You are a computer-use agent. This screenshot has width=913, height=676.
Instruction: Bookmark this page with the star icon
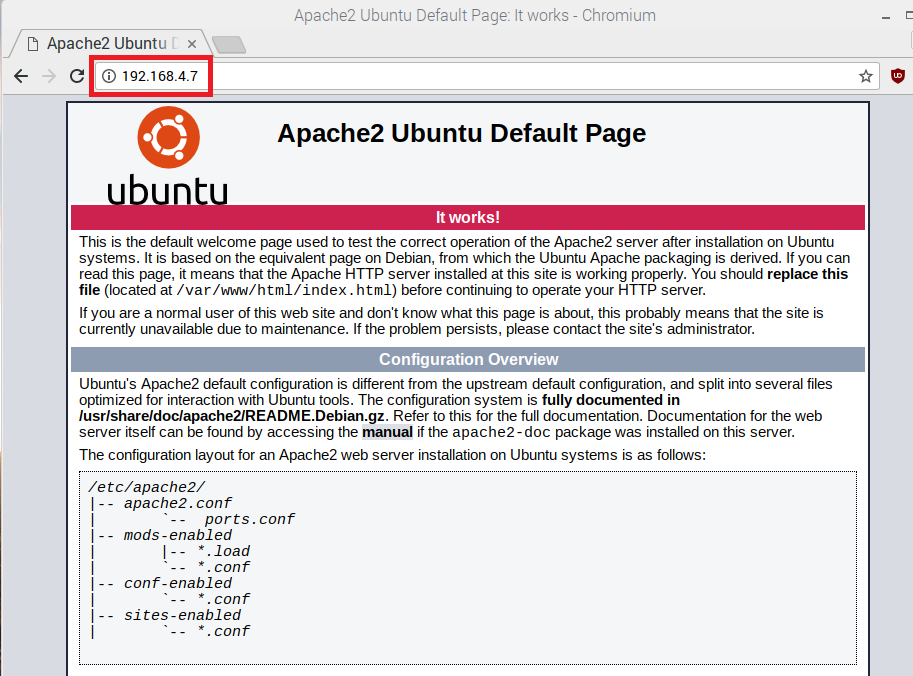click(x=866, y=76)
